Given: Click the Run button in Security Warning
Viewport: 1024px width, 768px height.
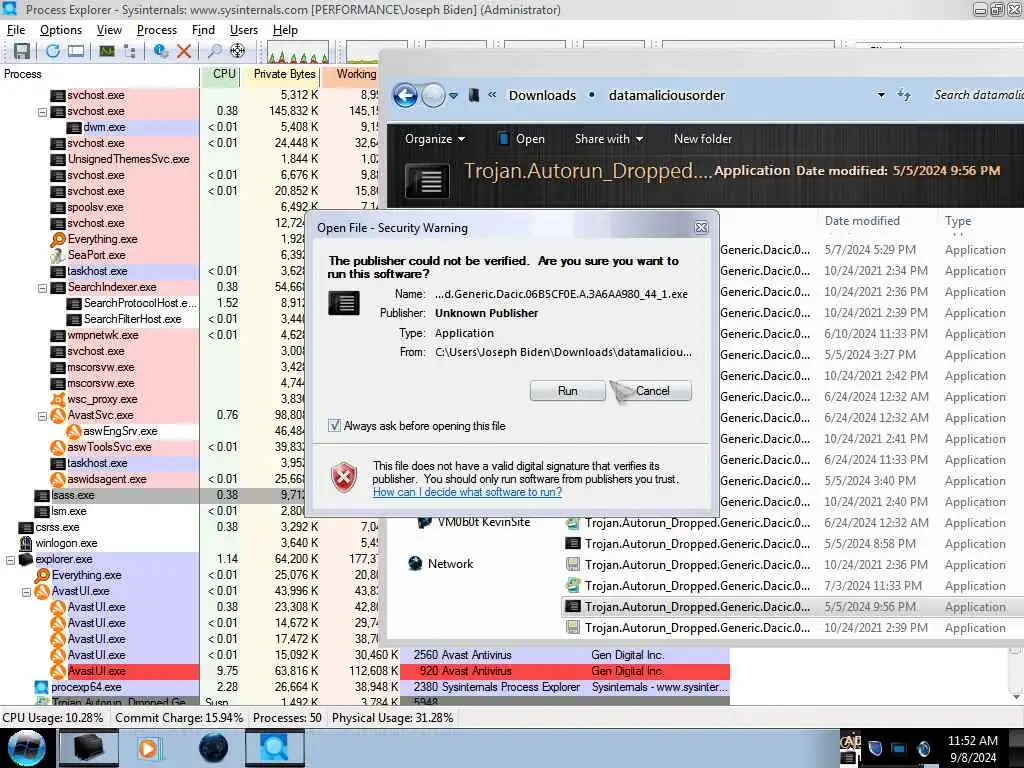Looking at the screenshot, I should [x=568, y=391].
